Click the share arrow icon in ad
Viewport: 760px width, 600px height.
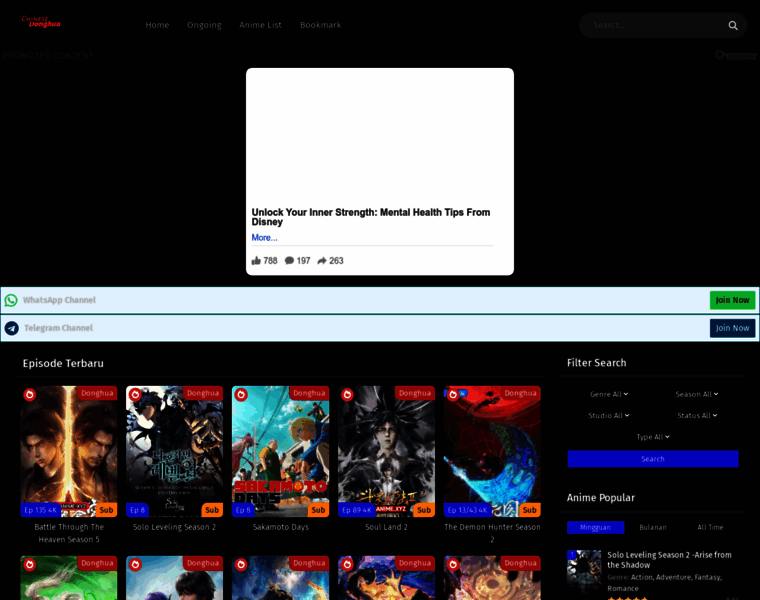(x=322, y=261)
